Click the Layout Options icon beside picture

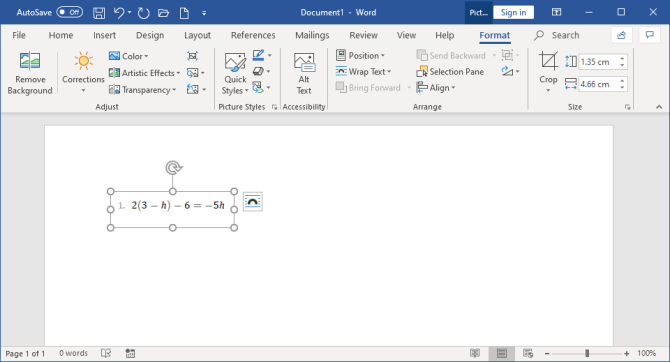point(253,202)
